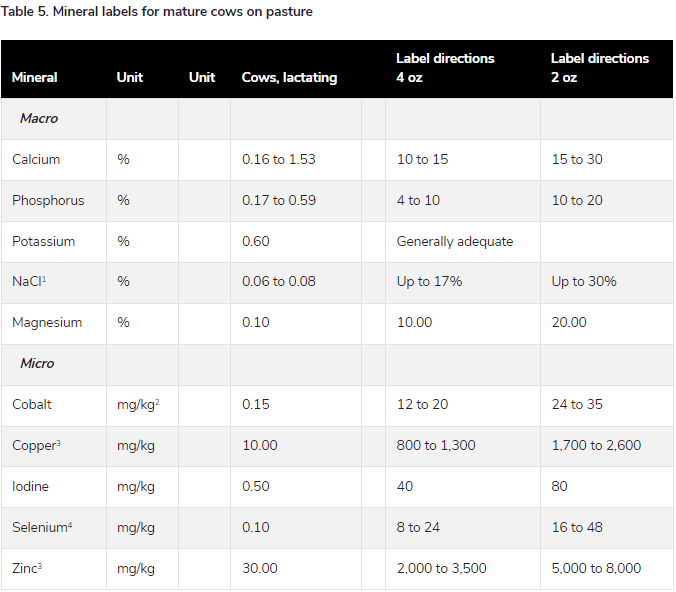Select the Calcium row name cell
The height and width of the screenshot is (592, 676).
36,160
